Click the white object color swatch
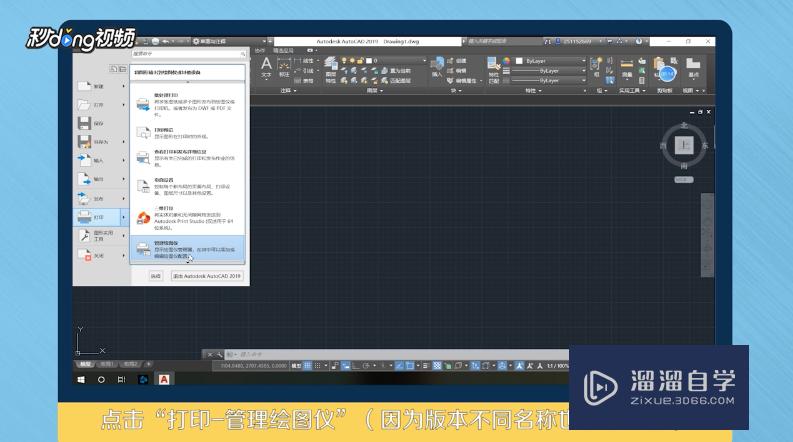The height and width of the screenshot is (442, 793). [x=518, y=61]
